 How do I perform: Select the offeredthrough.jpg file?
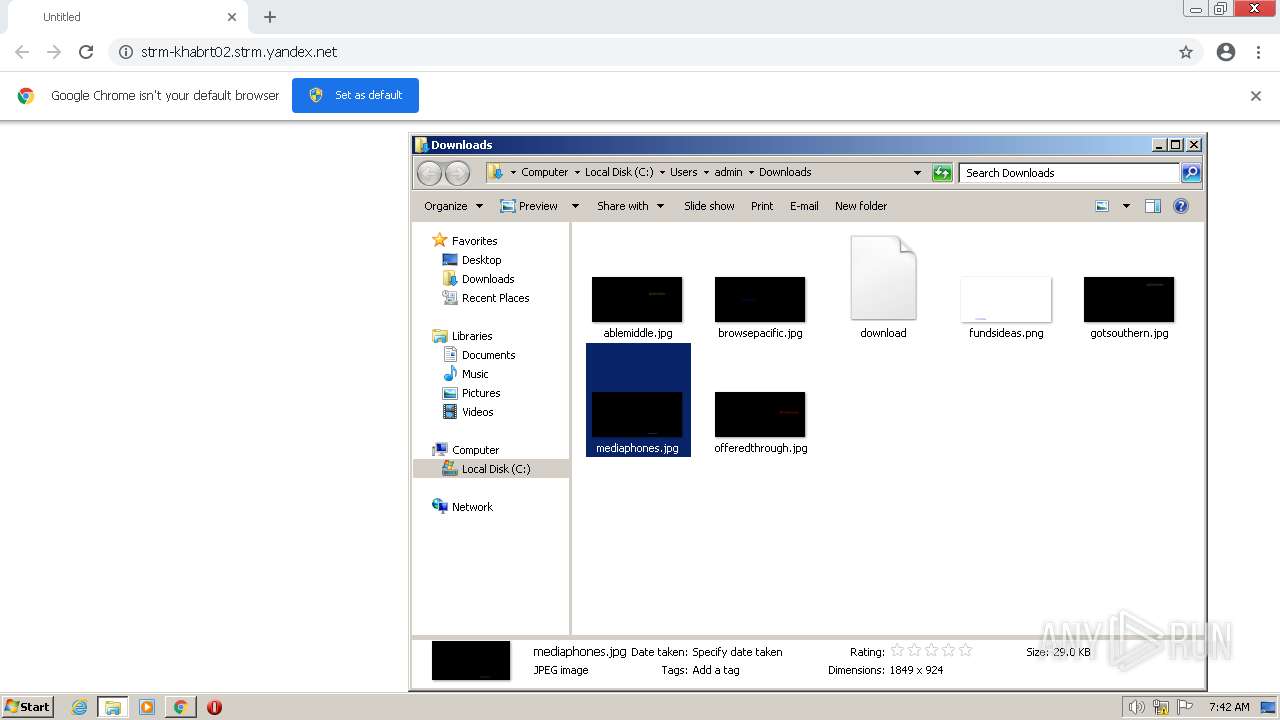click(760, 423)
